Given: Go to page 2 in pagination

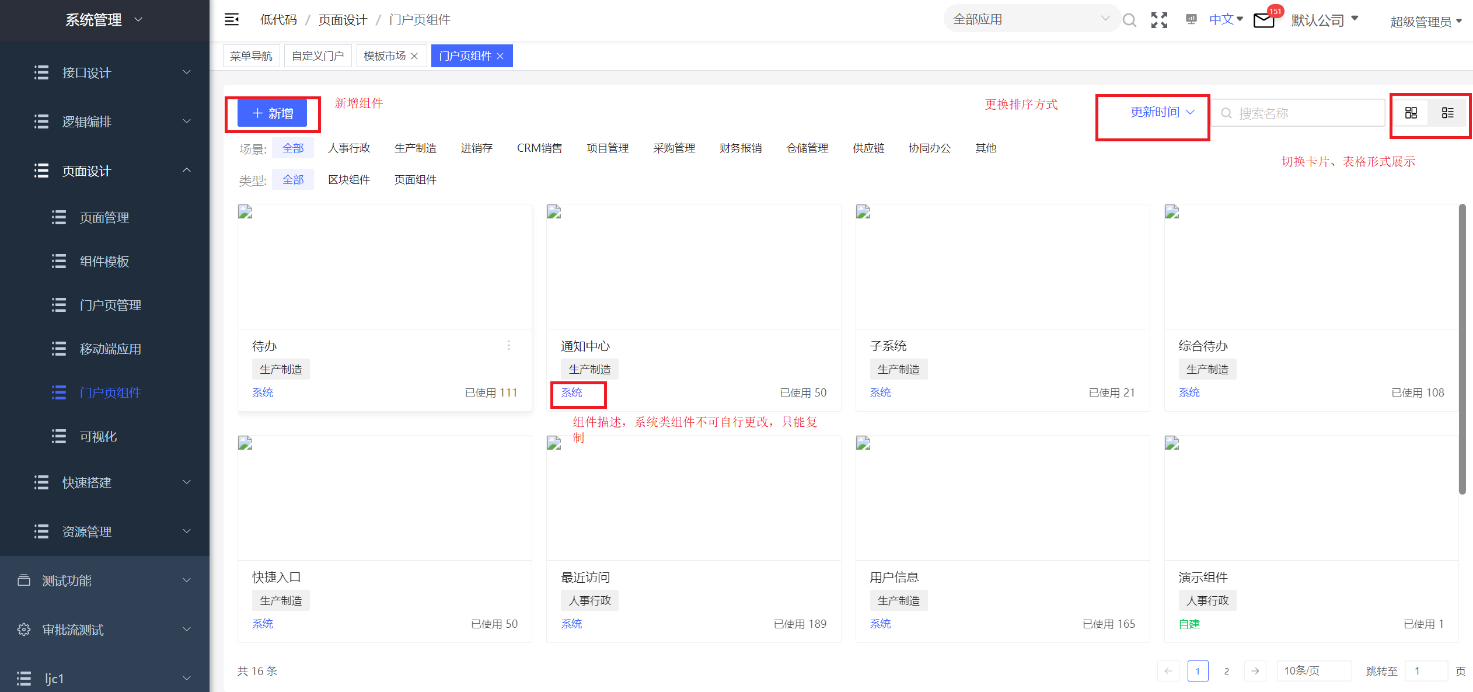Looking at the screenshot, I should (1226, 671).
